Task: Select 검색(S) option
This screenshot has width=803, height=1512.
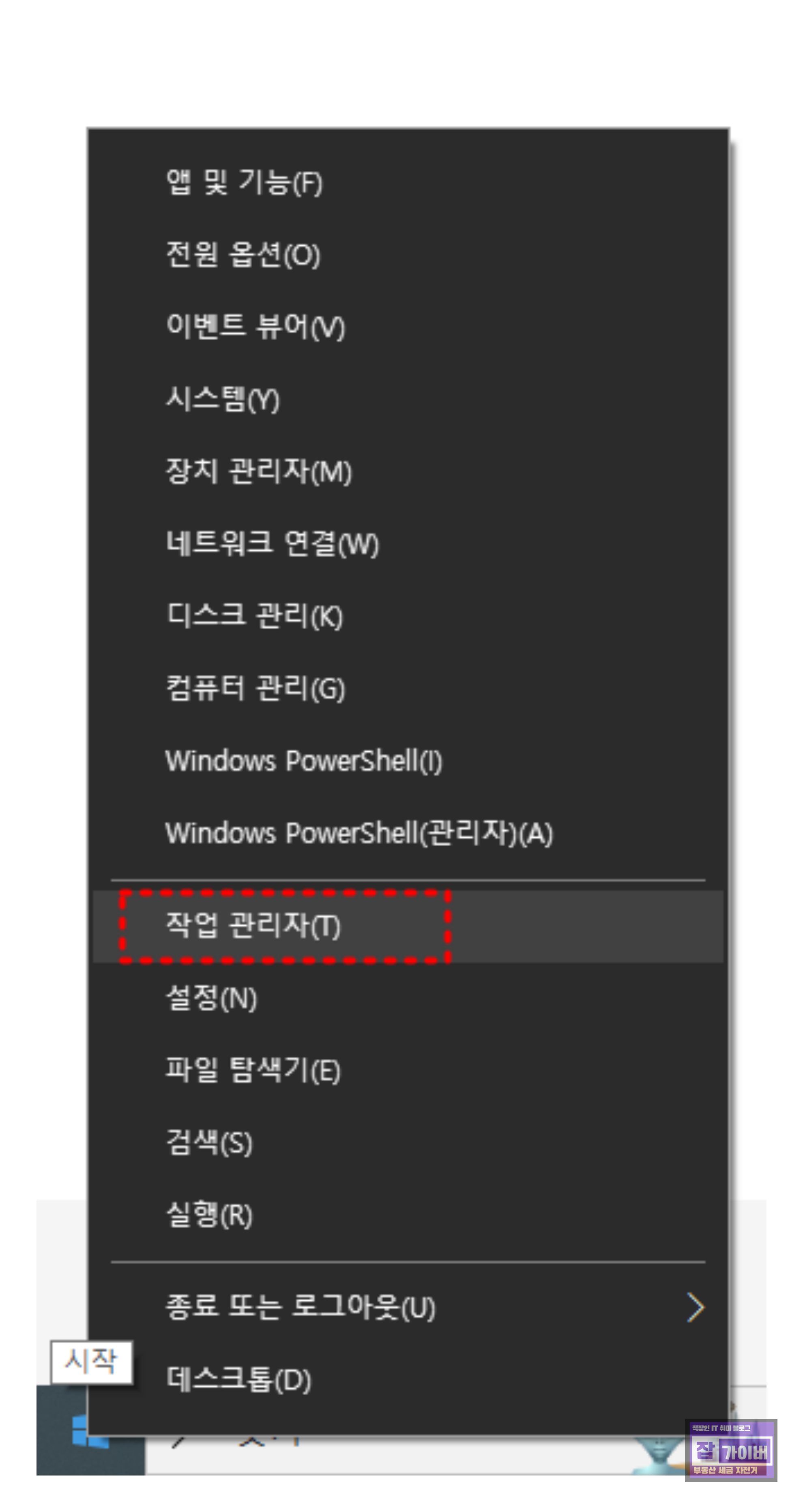Action: coord(408,1142)
